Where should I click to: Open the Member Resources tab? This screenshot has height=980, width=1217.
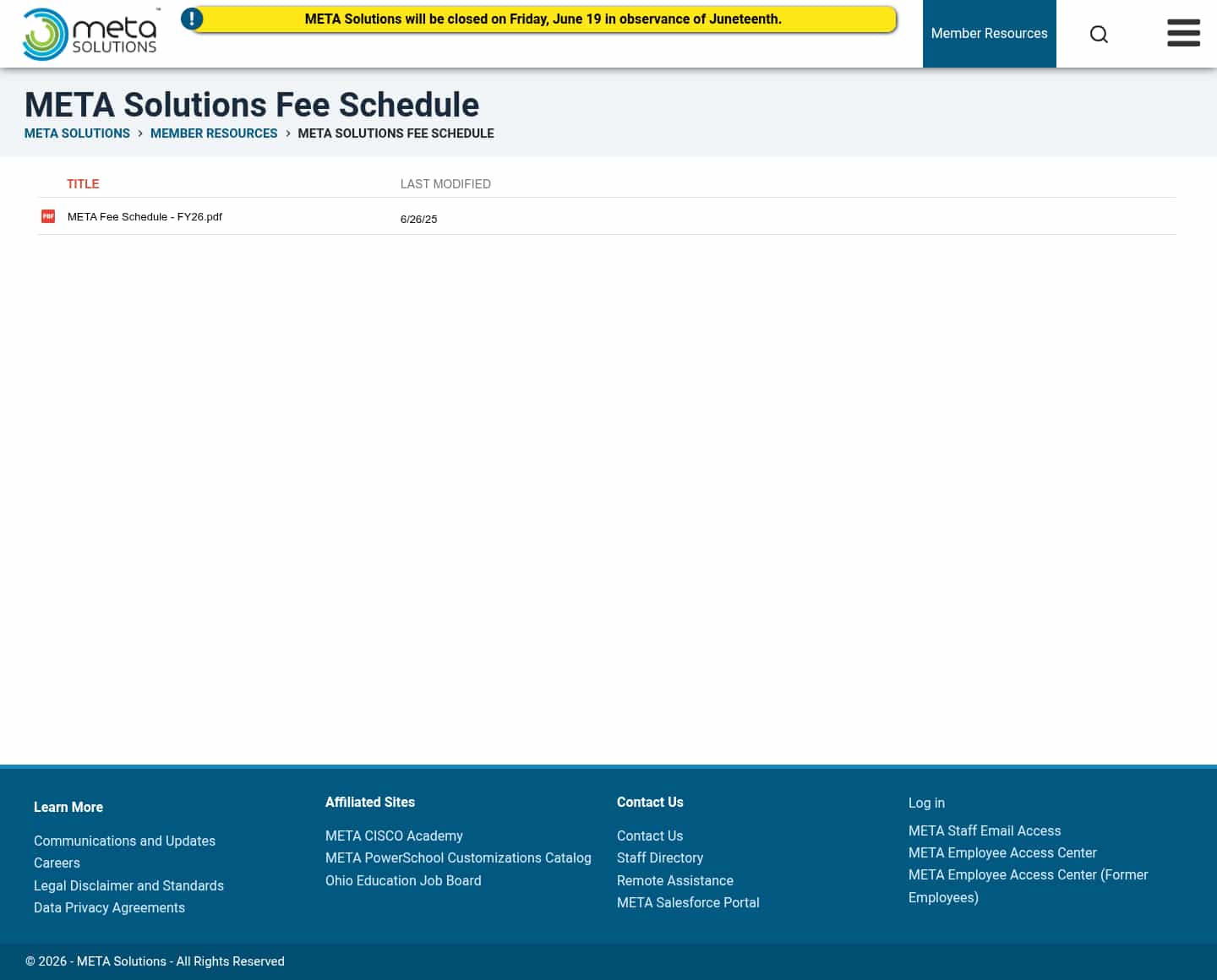pos(989,34)
